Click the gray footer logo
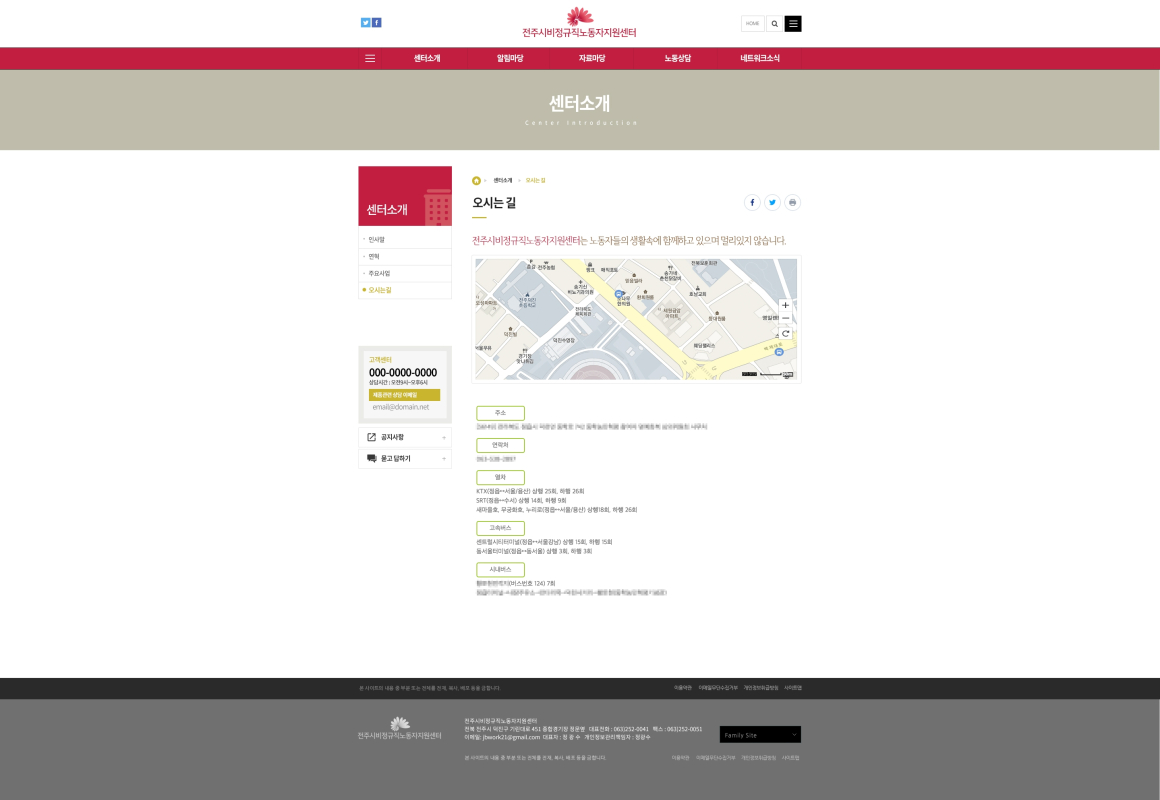The image size is (1160, 800). tap(399, 728)
